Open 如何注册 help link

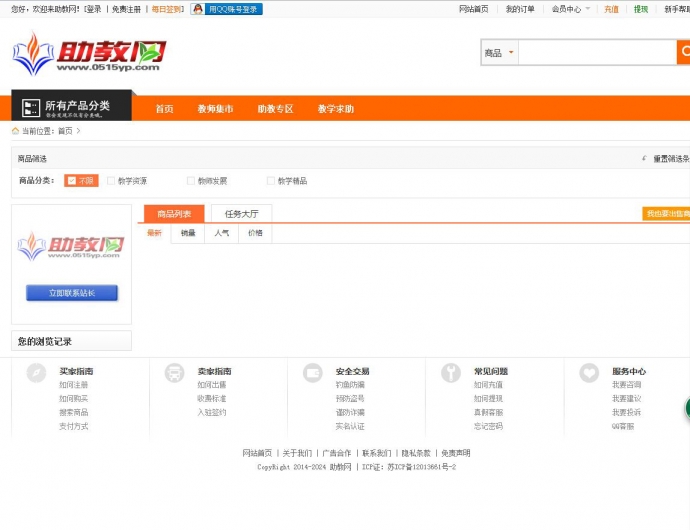73,385
